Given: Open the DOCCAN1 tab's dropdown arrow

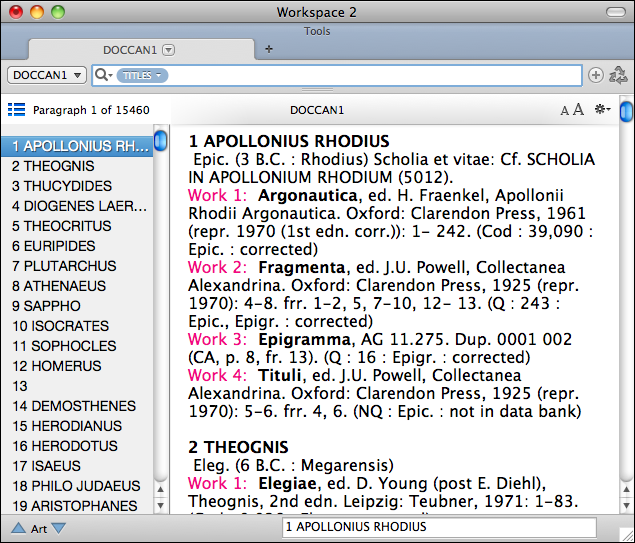Looking at the screenshot, I should (169, 49).
